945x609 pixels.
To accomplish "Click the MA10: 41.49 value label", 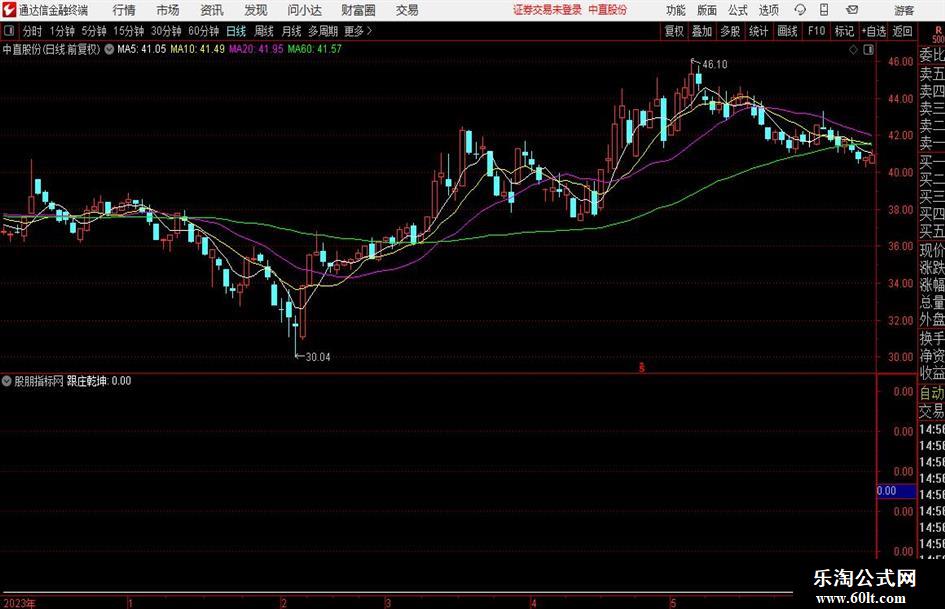I will [x=198, y=49].
